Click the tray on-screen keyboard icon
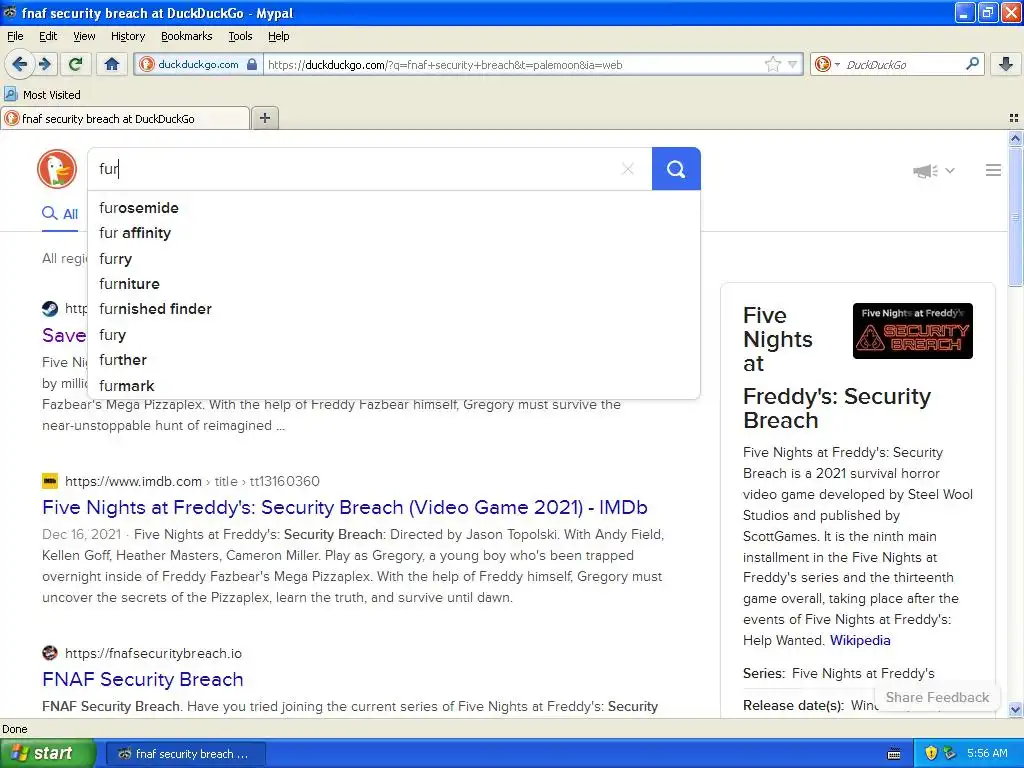1024x768 pixels. 895,754
